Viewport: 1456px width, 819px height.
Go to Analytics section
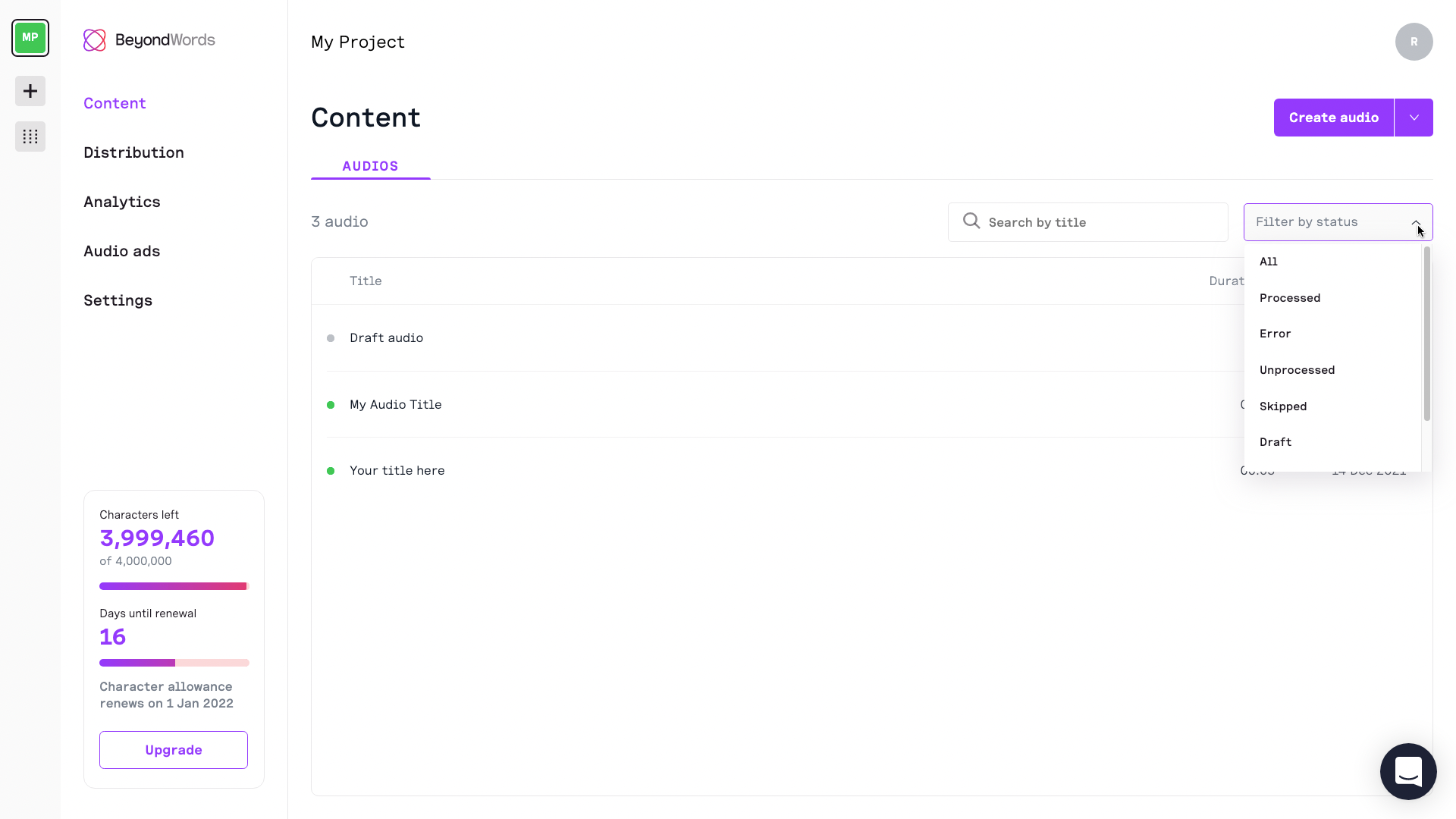pyautogui.click(x=122, y=202)
